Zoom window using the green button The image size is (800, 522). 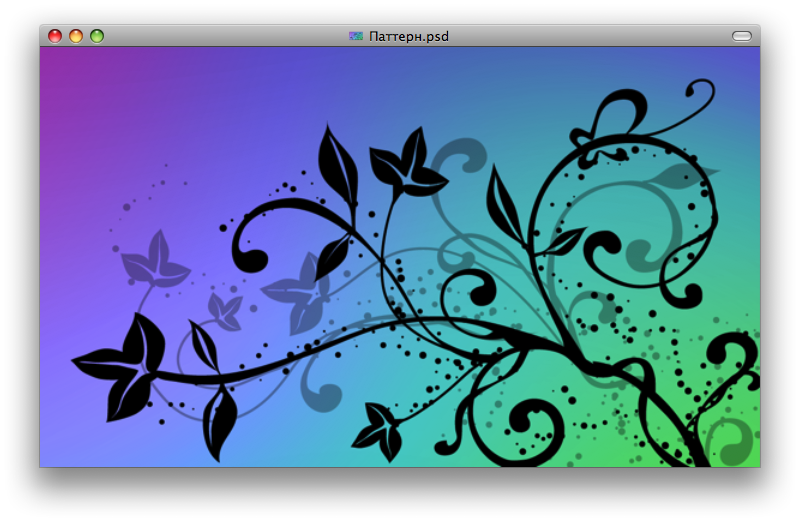(x=97, y=36)
